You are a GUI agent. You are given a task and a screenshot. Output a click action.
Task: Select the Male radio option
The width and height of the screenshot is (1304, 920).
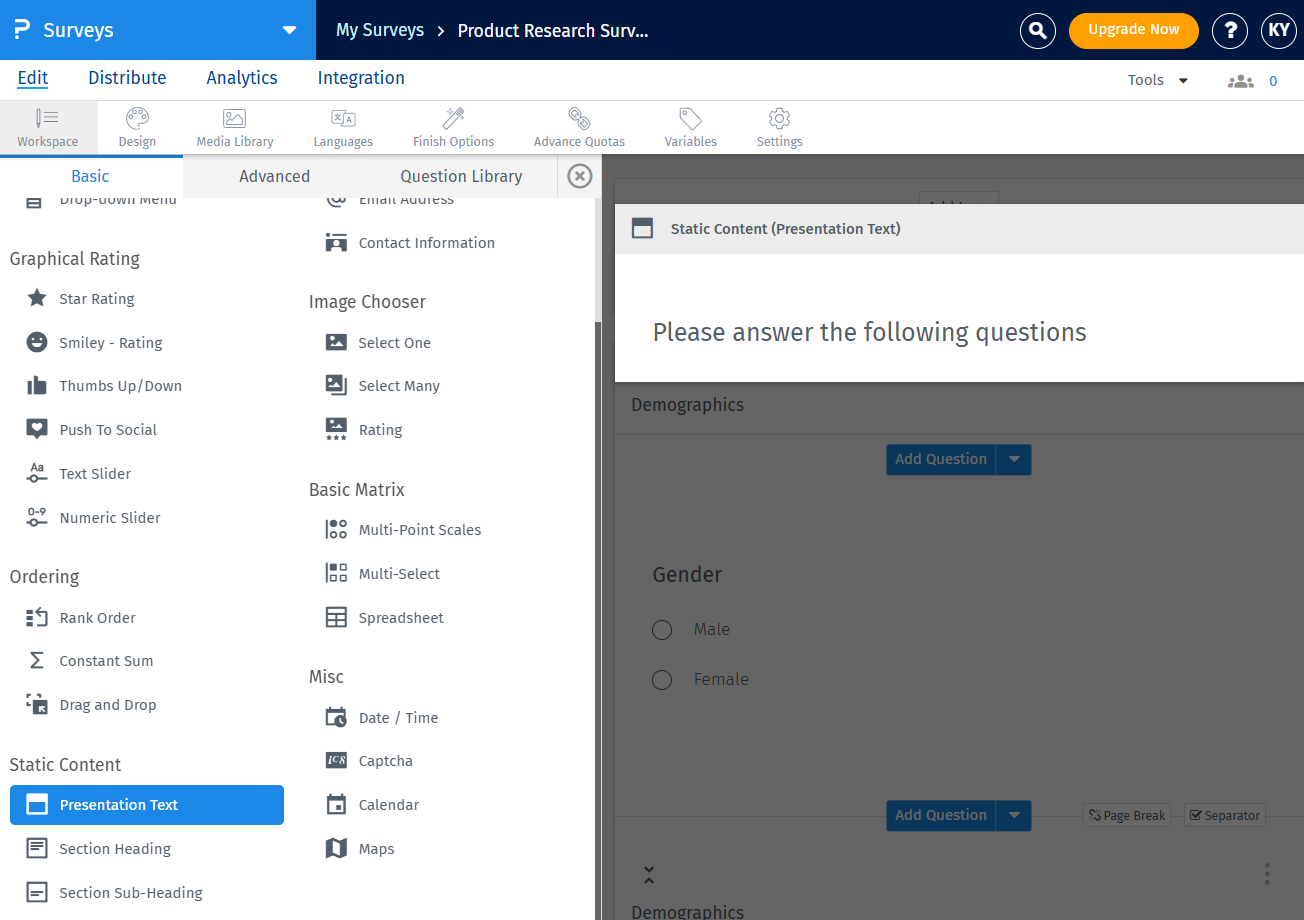[x=662, y=630]
